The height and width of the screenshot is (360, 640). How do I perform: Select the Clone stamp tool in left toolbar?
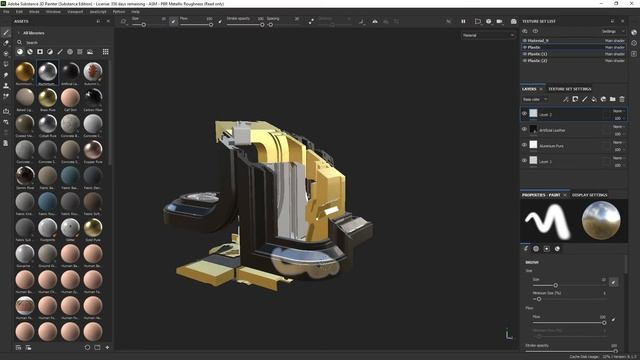6,86
